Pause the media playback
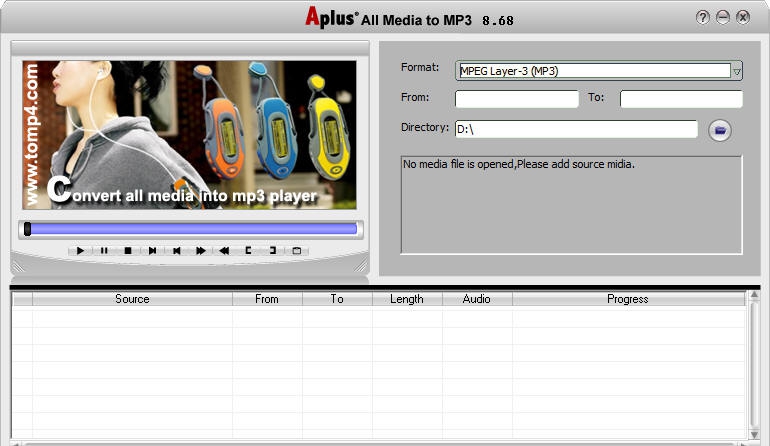Screen dimensions: 770x446 pyautogui.click(x=104, y=251)
